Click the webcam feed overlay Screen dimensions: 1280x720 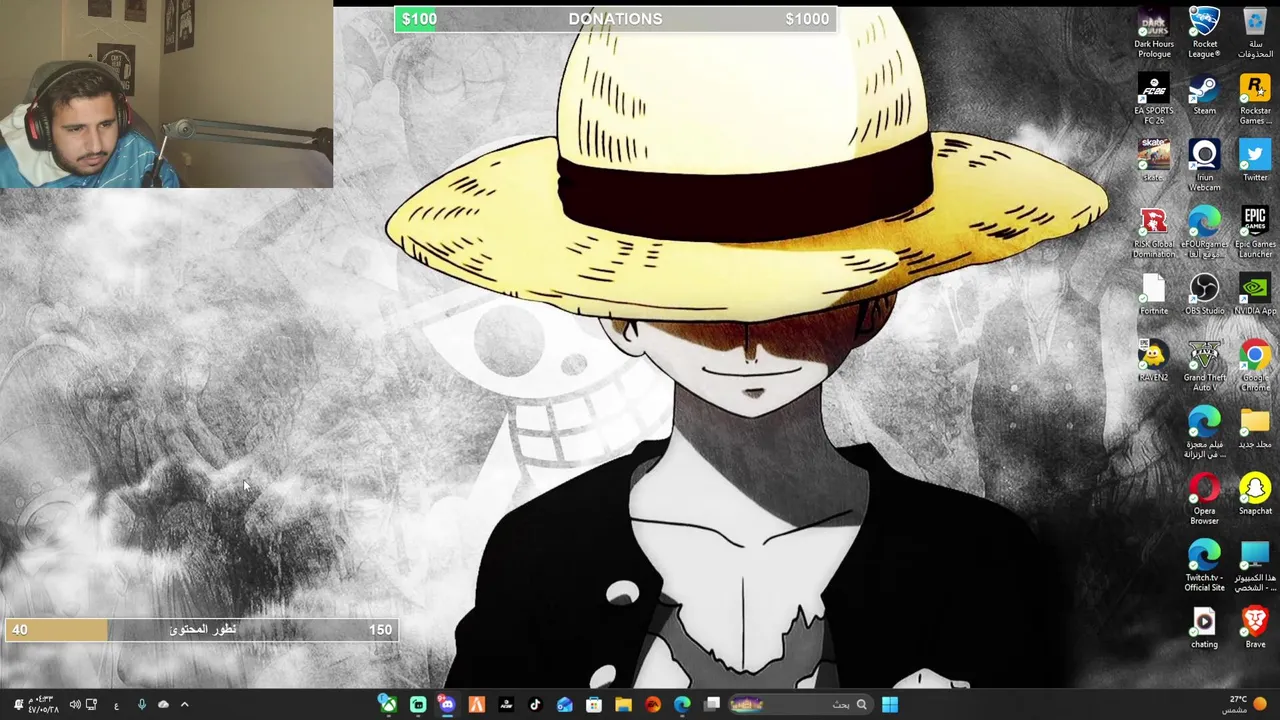(x=166, y=94)
